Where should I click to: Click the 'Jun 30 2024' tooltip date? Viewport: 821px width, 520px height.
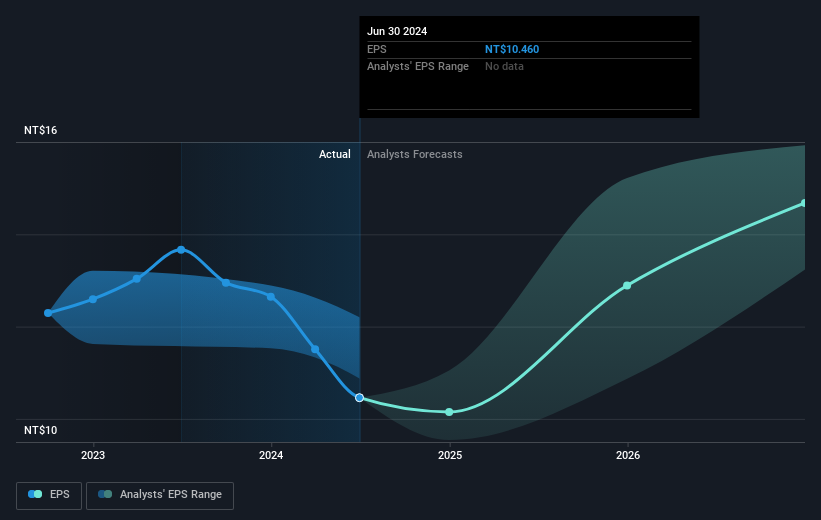tap(397, 31)
